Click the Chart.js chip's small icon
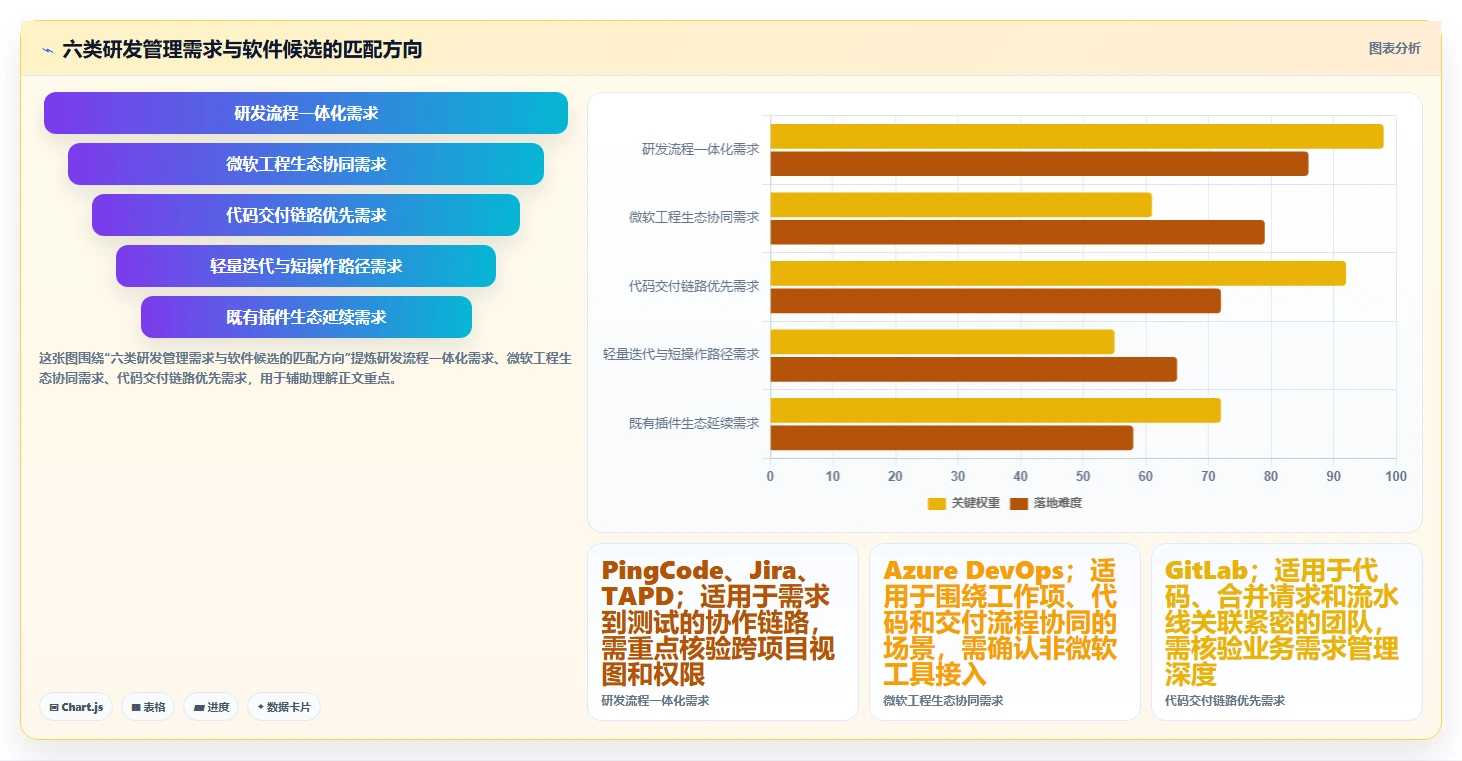Viewport: 1462px width, 761px height. click(x=54, y=707)
